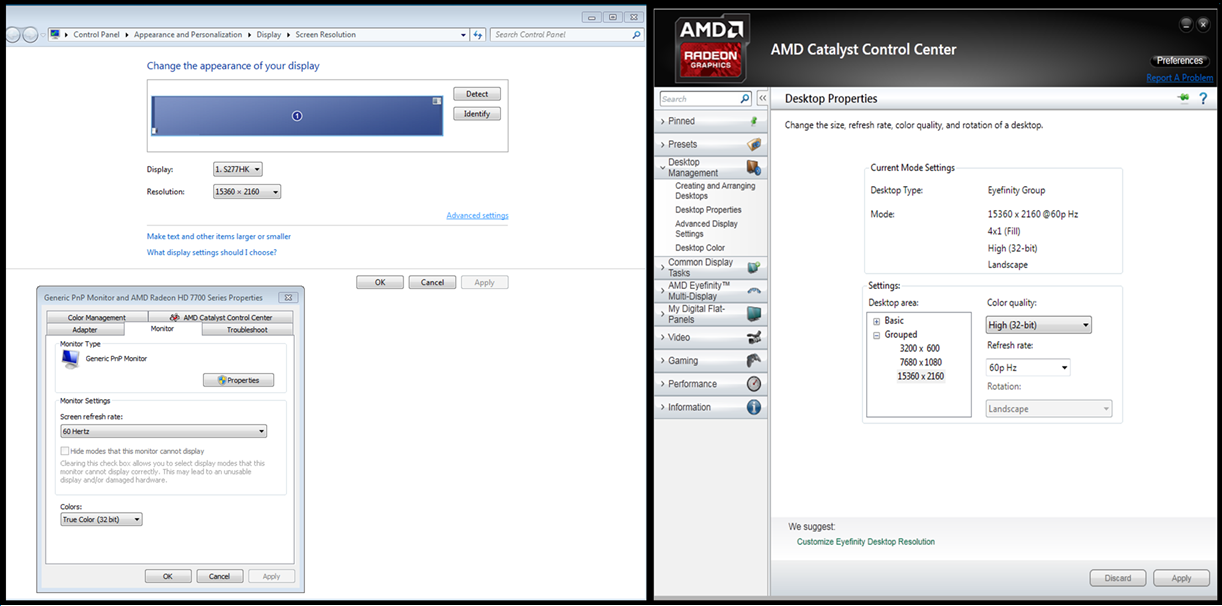Click Apply in Catalyst Control Center
Viewport: 1222px width, 606px height.
pyautogui.click(x=1181, y=578)
